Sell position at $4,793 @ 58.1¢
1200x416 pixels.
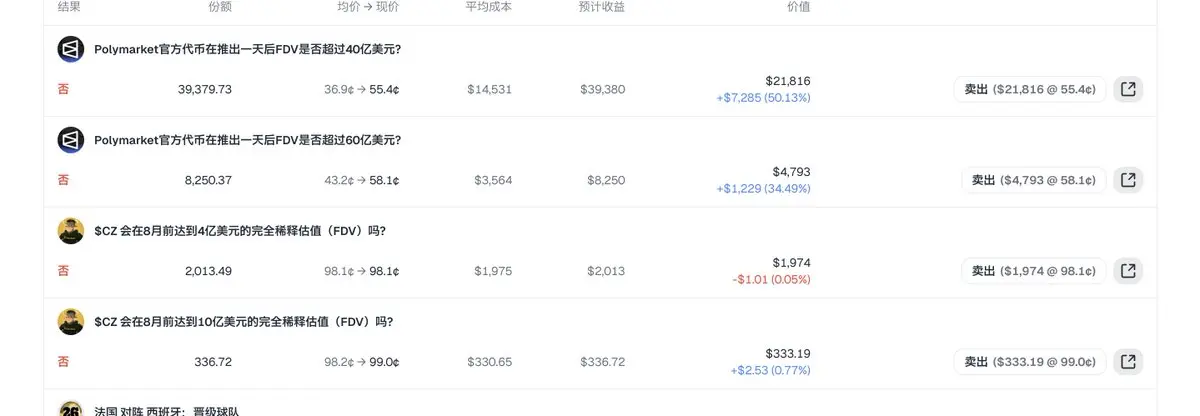pyautogui.click(x=1033, y=180)
